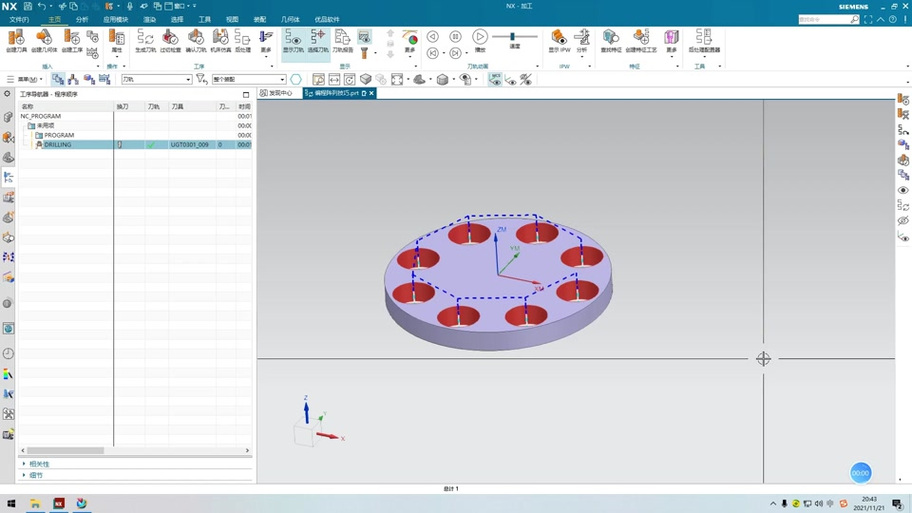Open the History clock tab in the resource bar
The image size is (912, 513).
click(x=8, y=354)
